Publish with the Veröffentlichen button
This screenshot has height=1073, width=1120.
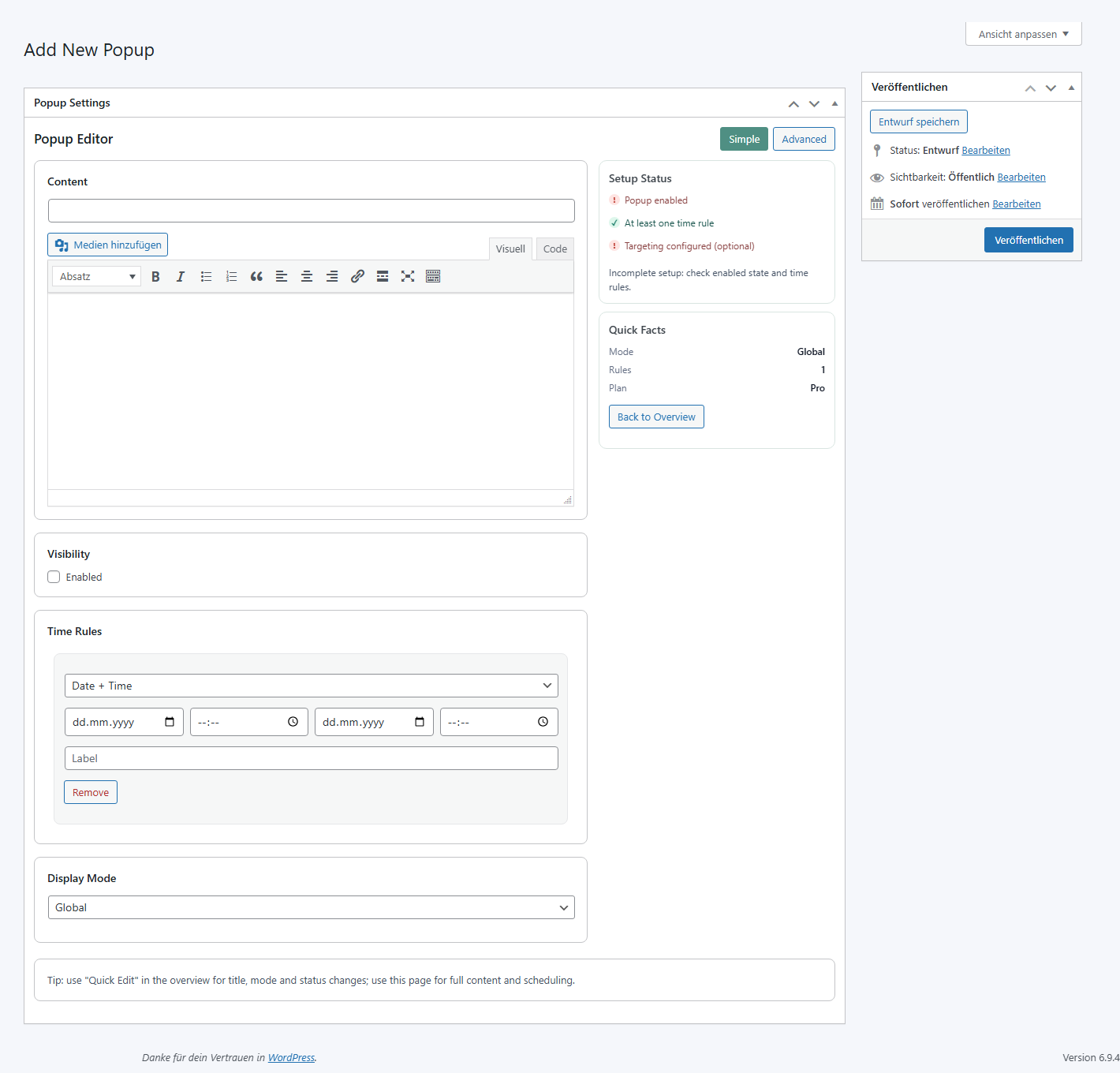(1029, 240)
